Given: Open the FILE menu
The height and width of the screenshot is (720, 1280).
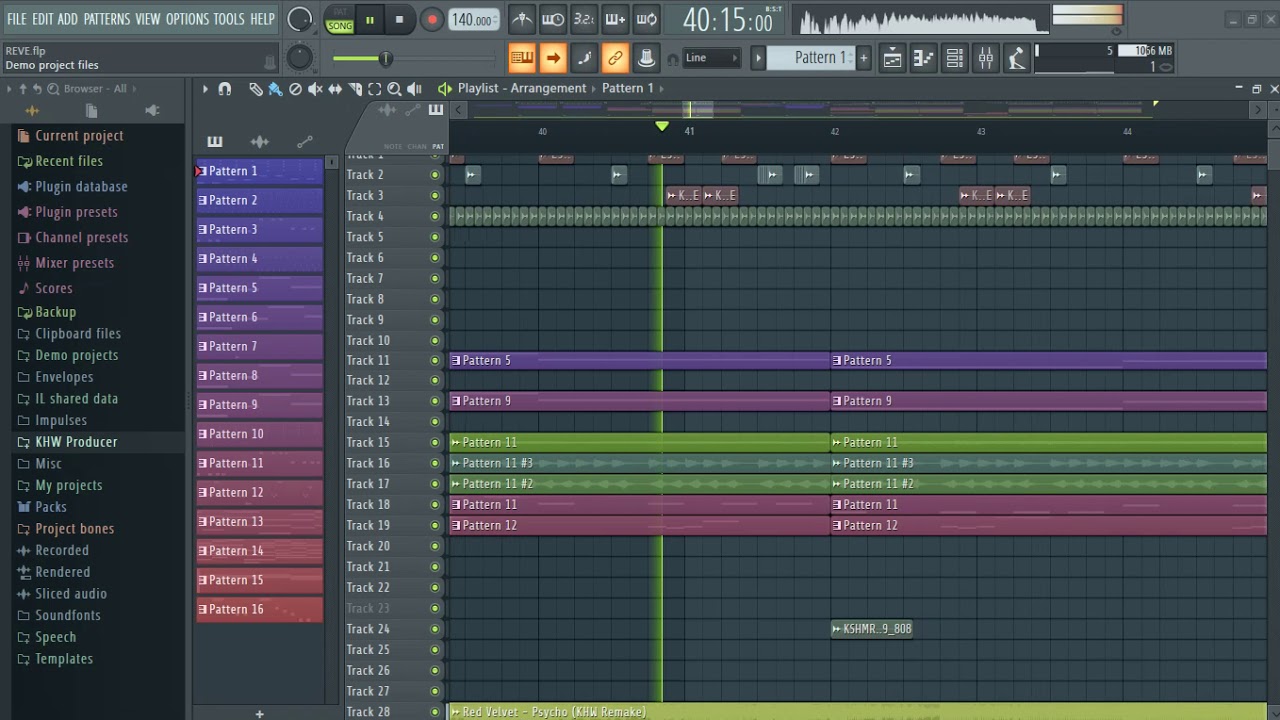Looking at the screenshot, I should pos(17,19).
